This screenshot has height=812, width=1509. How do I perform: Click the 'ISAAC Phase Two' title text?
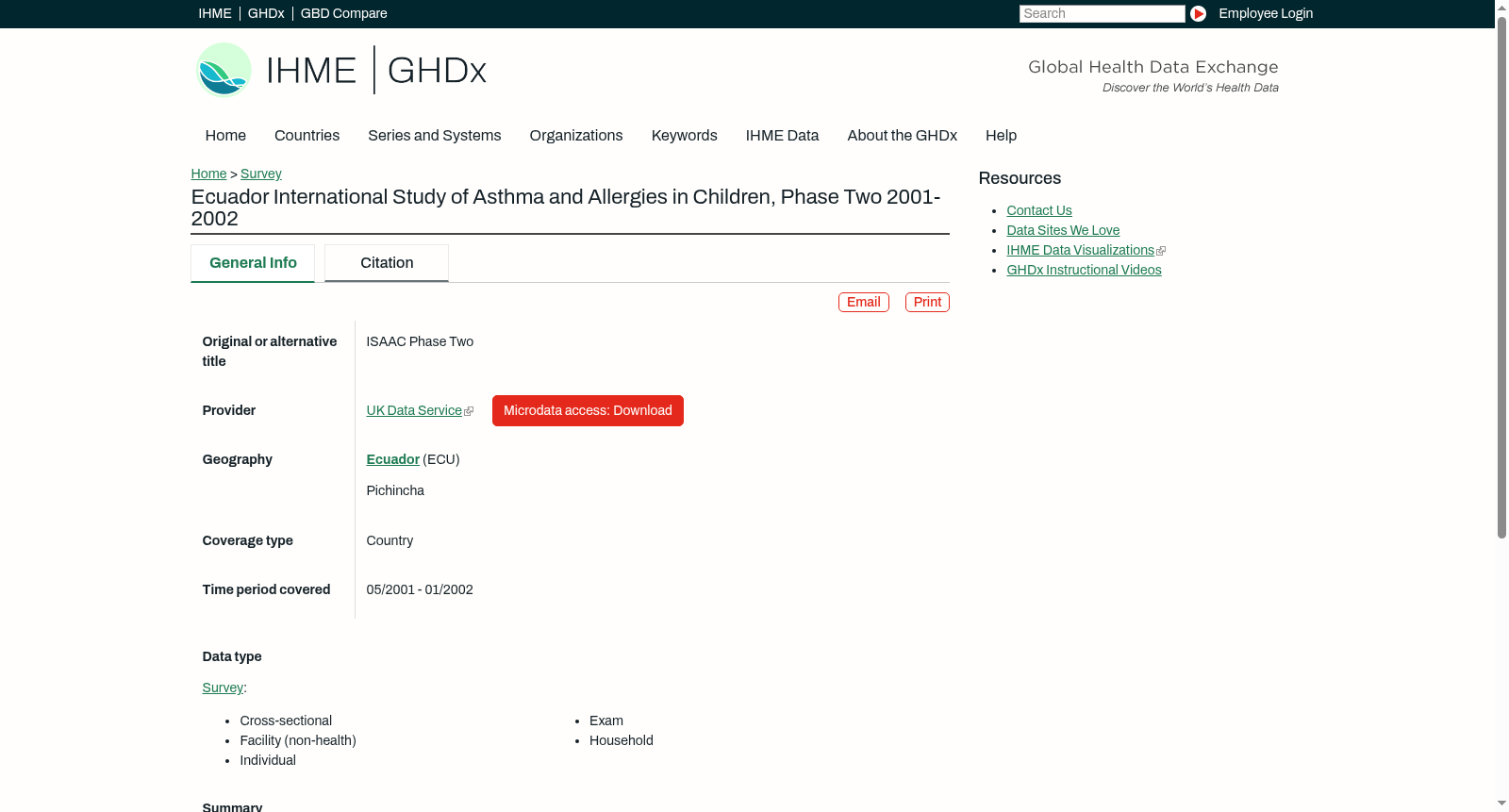point(420,342)
